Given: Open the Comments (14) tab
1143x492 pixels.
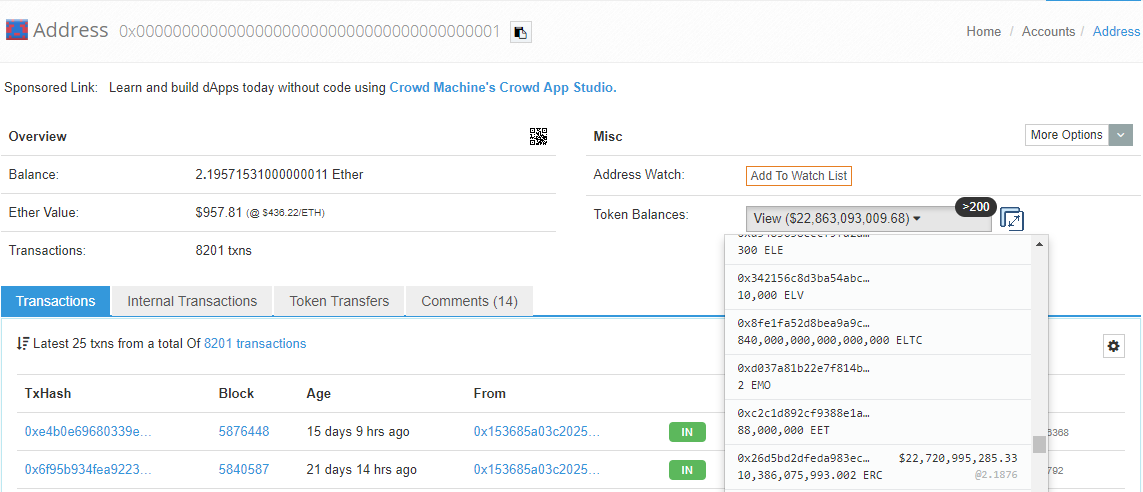Looking at the screenshot, I should tap(469, 301).
